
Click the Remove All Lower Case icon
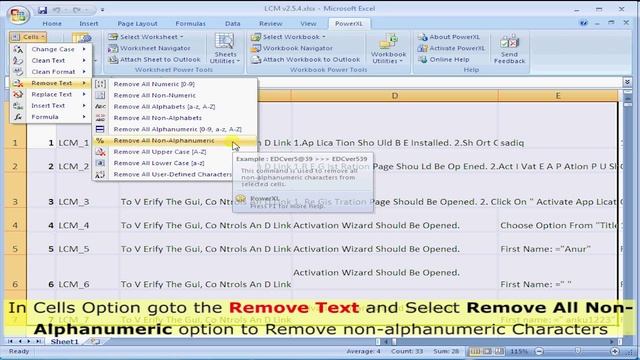click(x=100, y=163)
